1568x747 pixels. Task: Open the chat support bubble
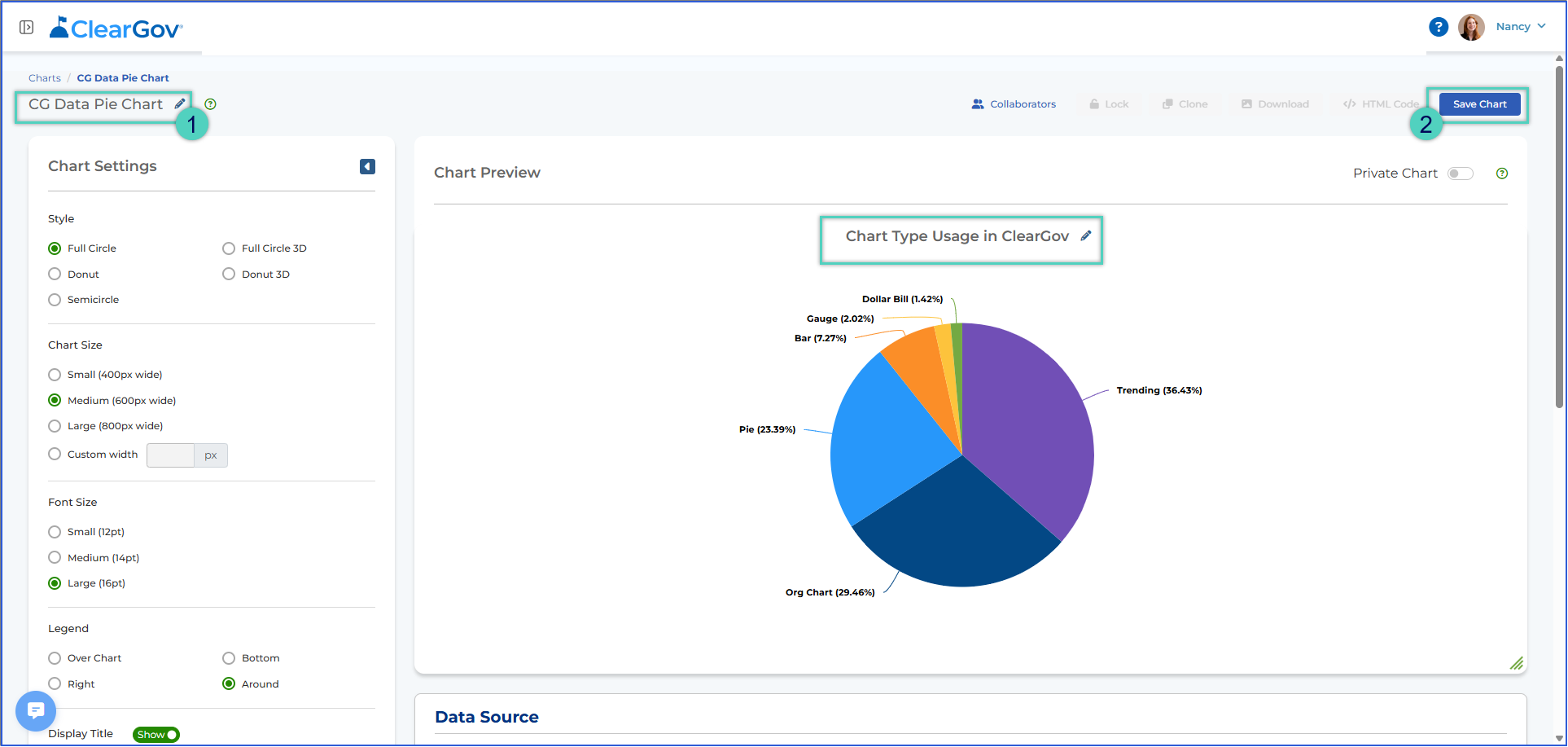point(36,711)
